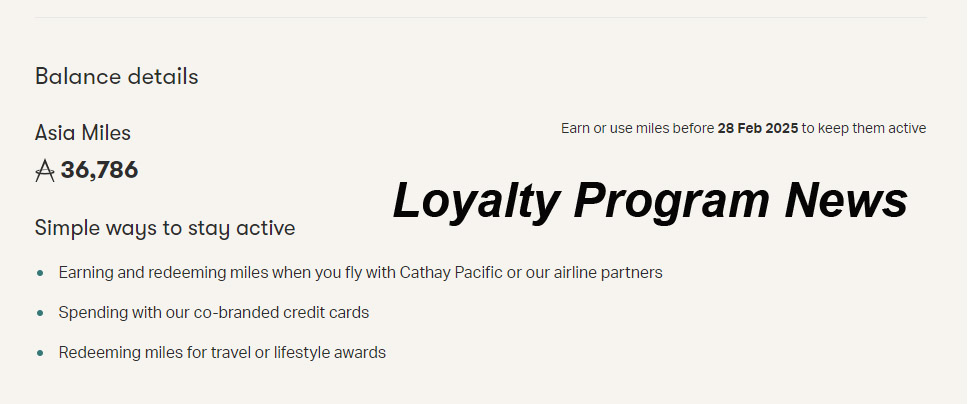Click the Asia Miles currency symbol icon

point(44,171)
